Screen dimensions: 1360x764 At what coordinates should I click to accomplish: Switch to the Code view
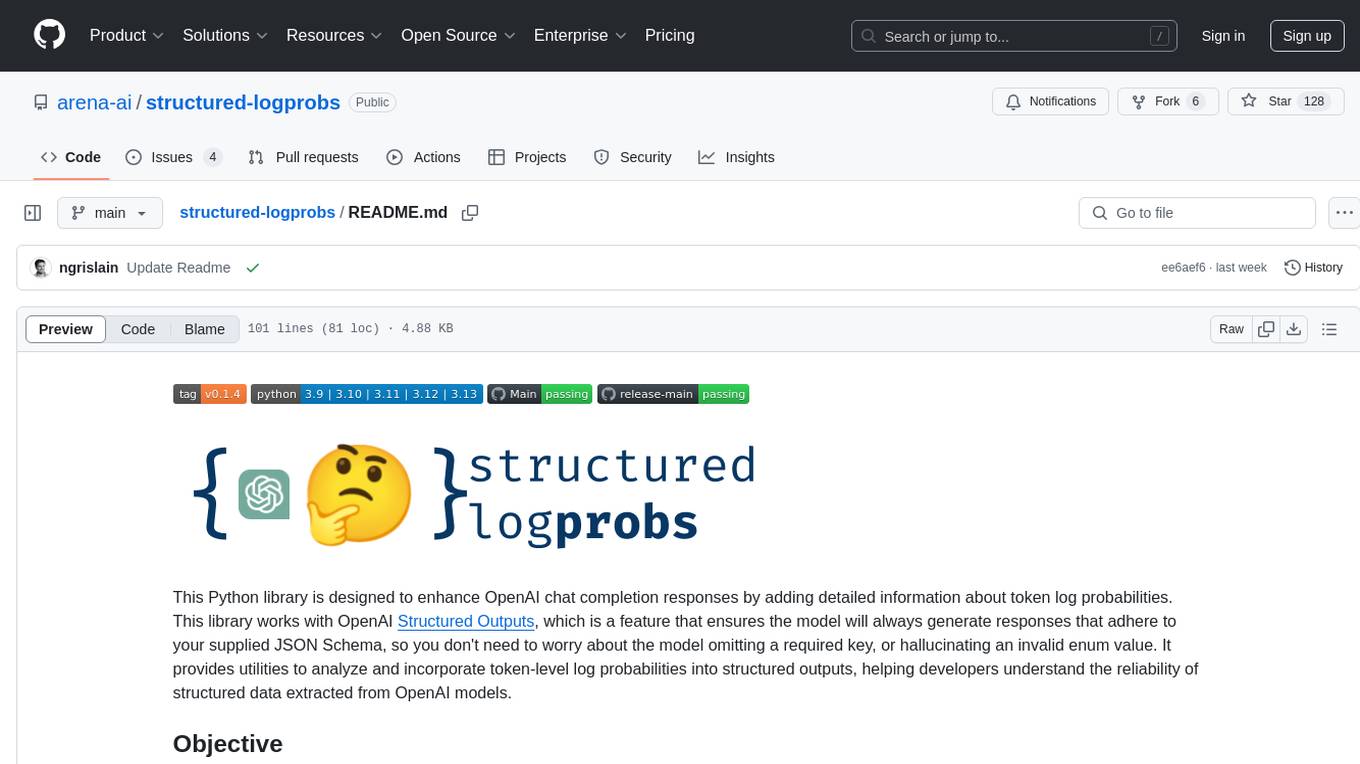point(138,329)
